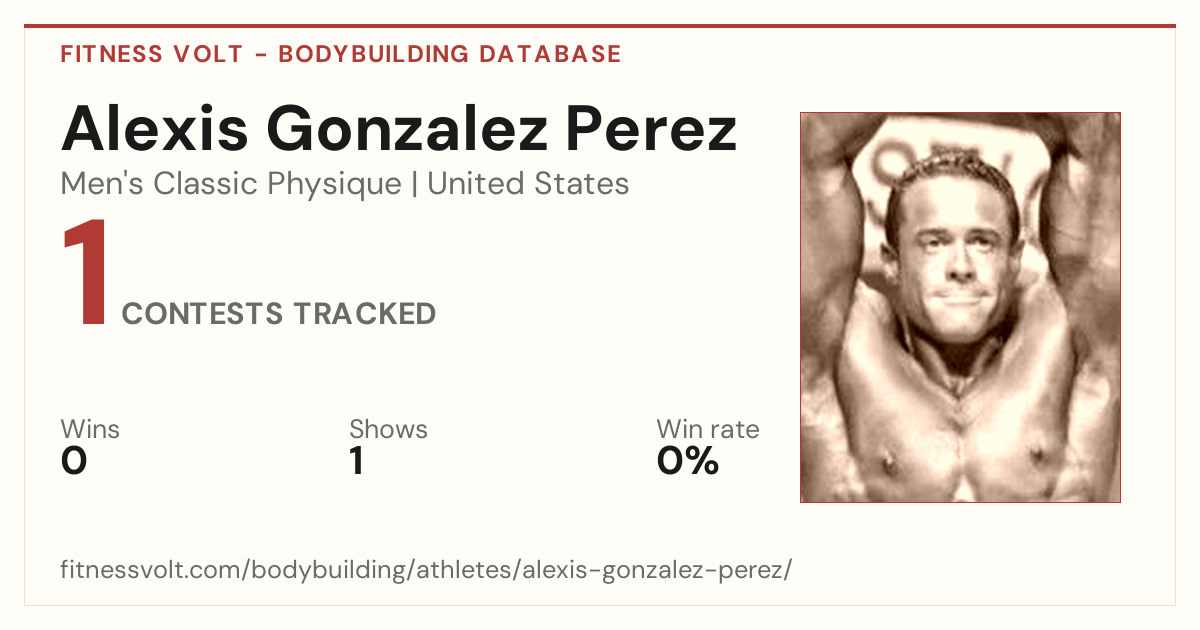Click the Shows value 1

[x=356, y=461]
